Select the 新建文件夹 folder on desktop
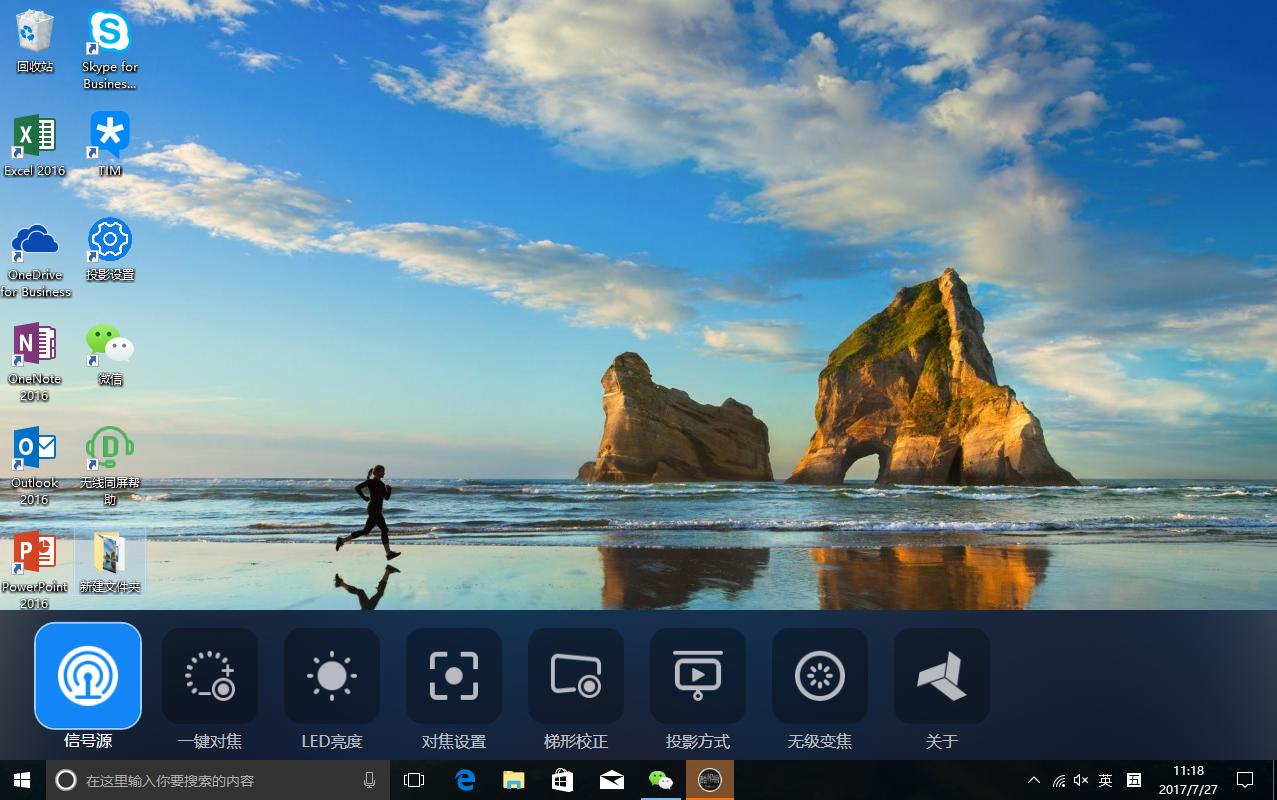Image resolution: width=1277 pixels, height=800 pixels. 110,562
